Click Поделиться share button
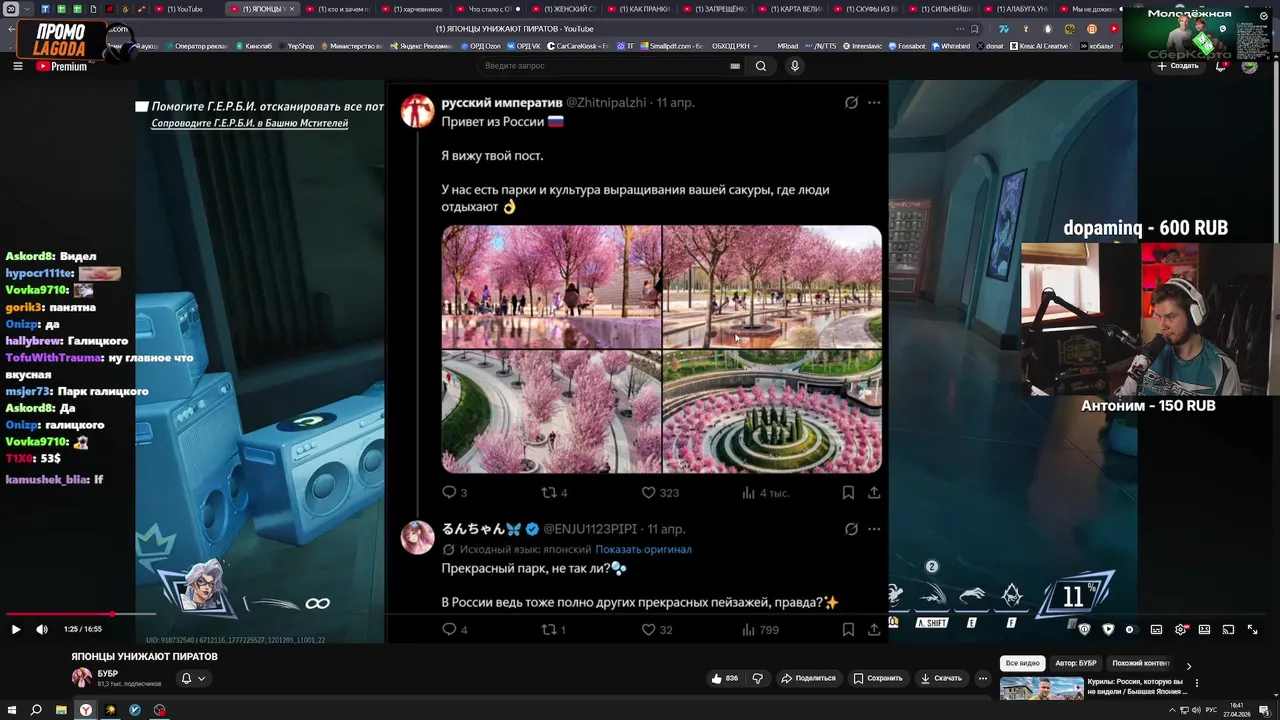 click(x=809, y=678)
